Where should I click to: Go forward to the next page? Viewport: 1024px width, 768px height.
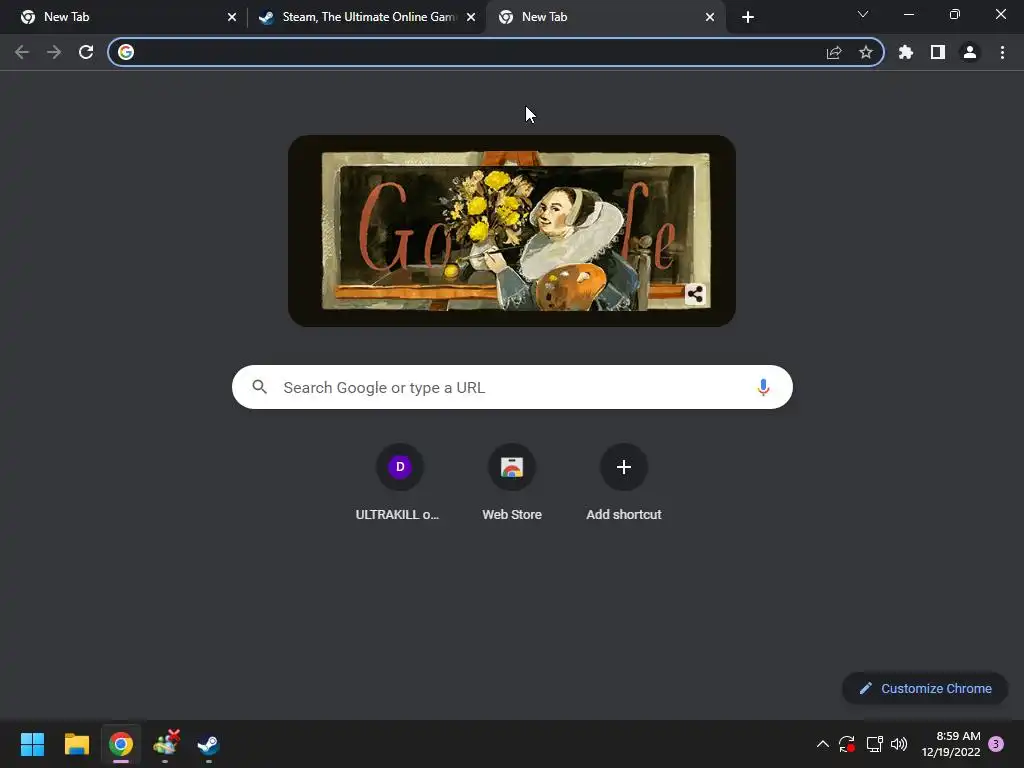tap(54, 52)
